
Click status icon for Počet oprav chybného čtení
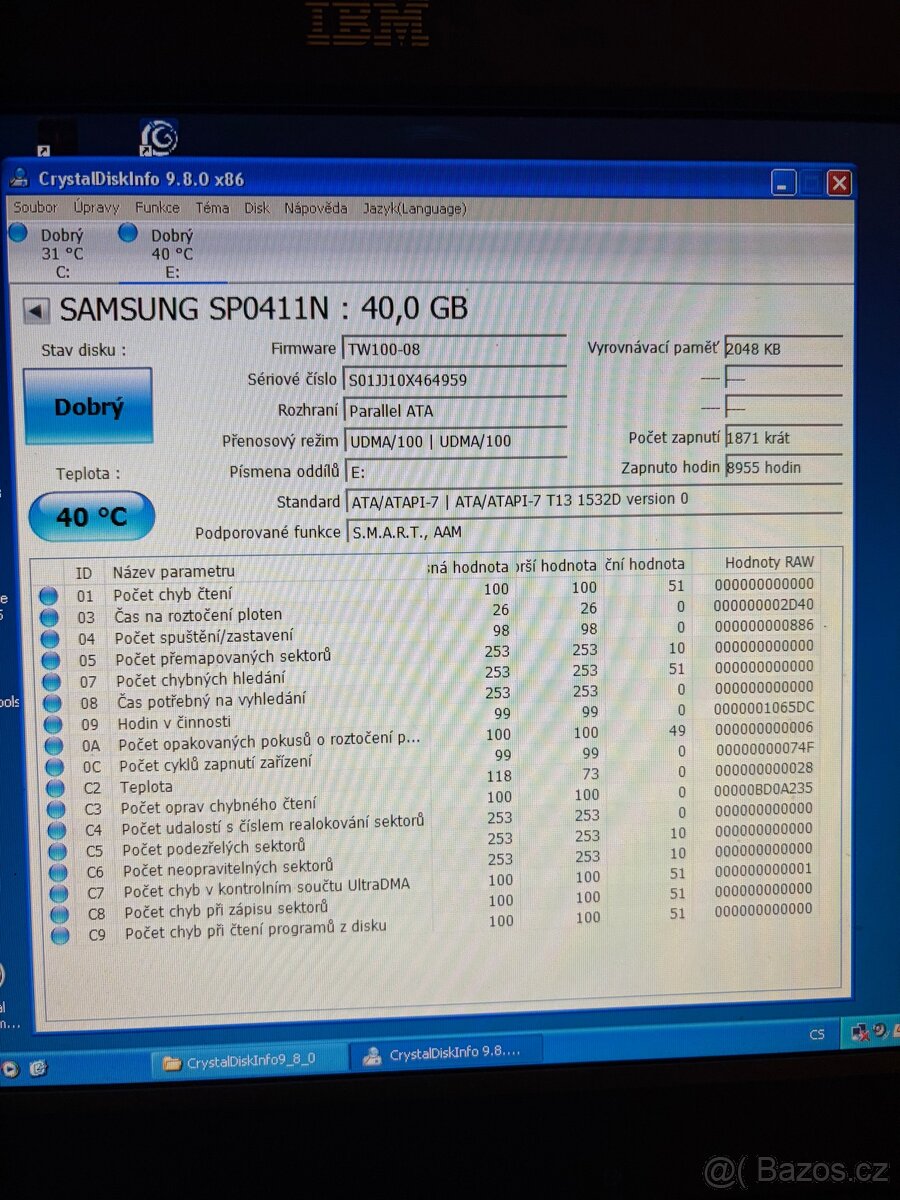[56, 808]
